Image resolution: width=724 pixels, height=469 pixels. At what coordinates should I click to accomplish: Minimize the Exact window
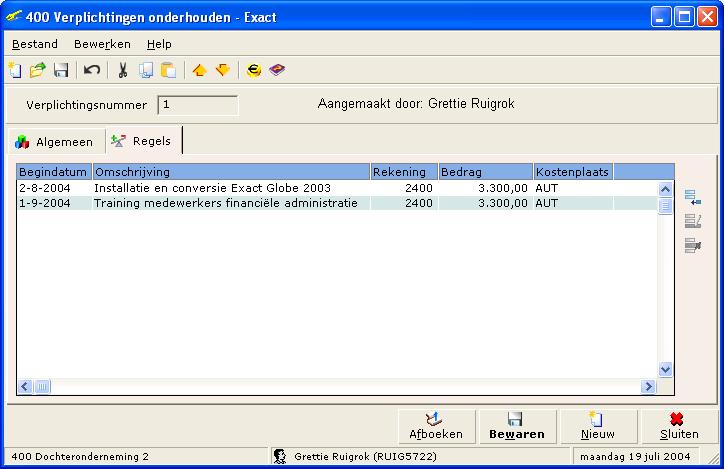click(x=661, y=17)
